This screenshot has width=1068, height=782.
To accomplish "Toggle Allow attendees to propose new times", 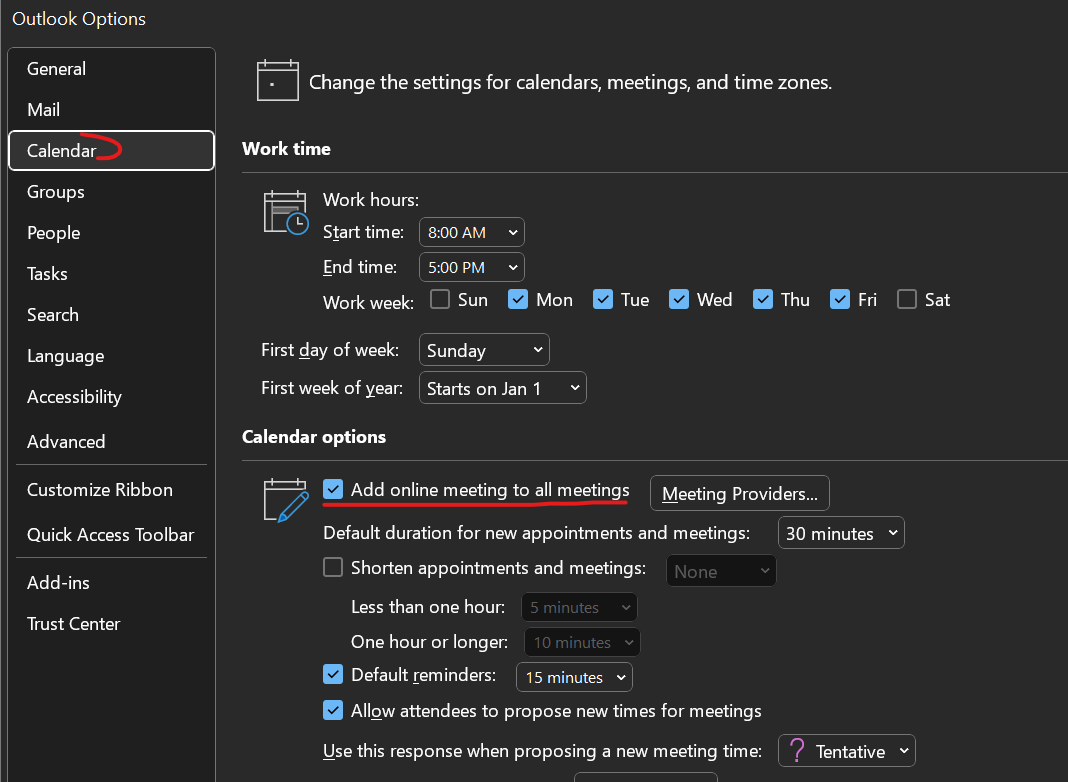I will (x=333, y=710).
